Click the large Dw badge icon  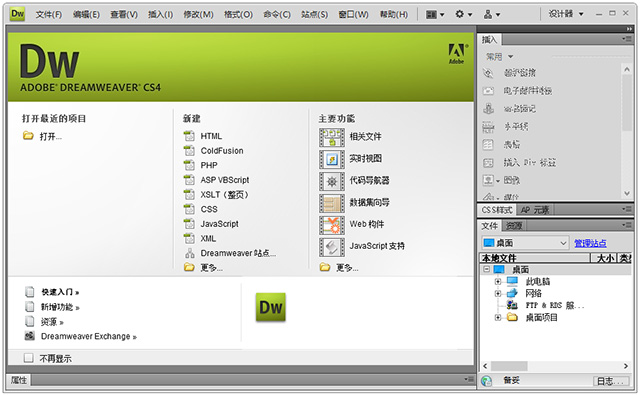tap(271, 307)
